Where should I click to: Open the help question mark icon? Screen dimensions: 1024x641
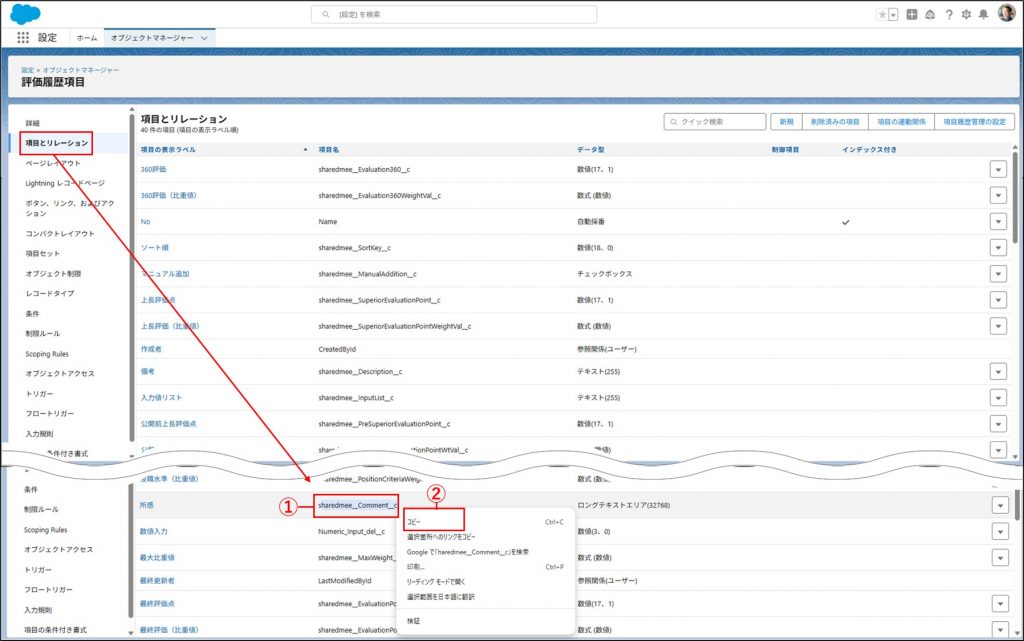tap(948, 15)
